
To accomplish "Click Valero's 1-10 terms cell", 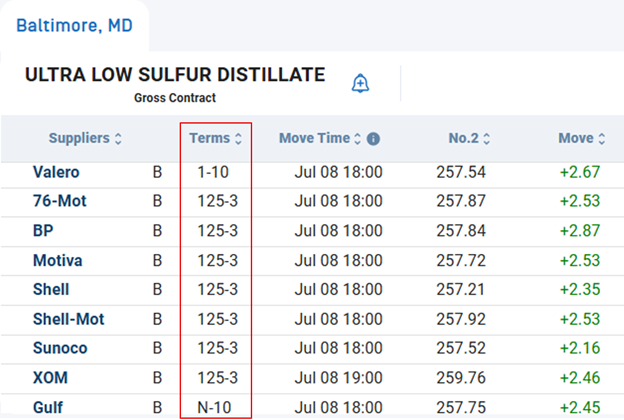I will 216,173.
